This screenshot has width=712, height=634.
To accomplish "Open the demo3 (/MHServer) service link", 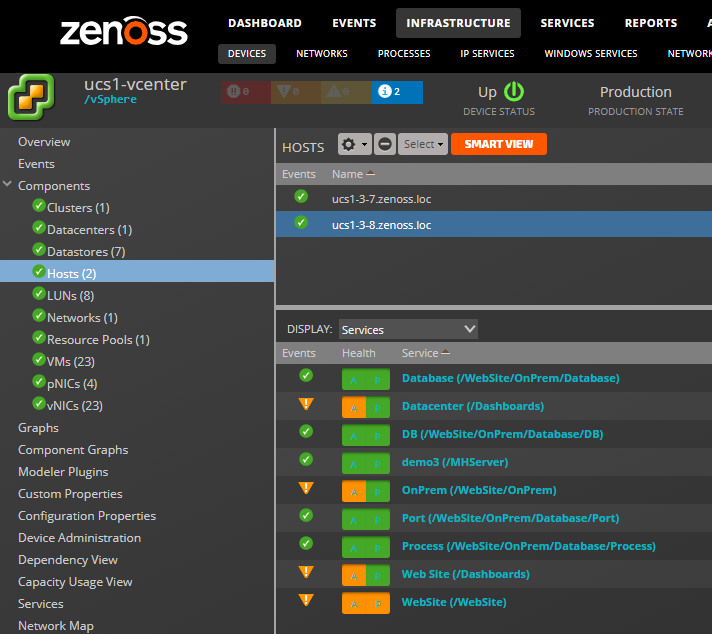I will [455, 462].
